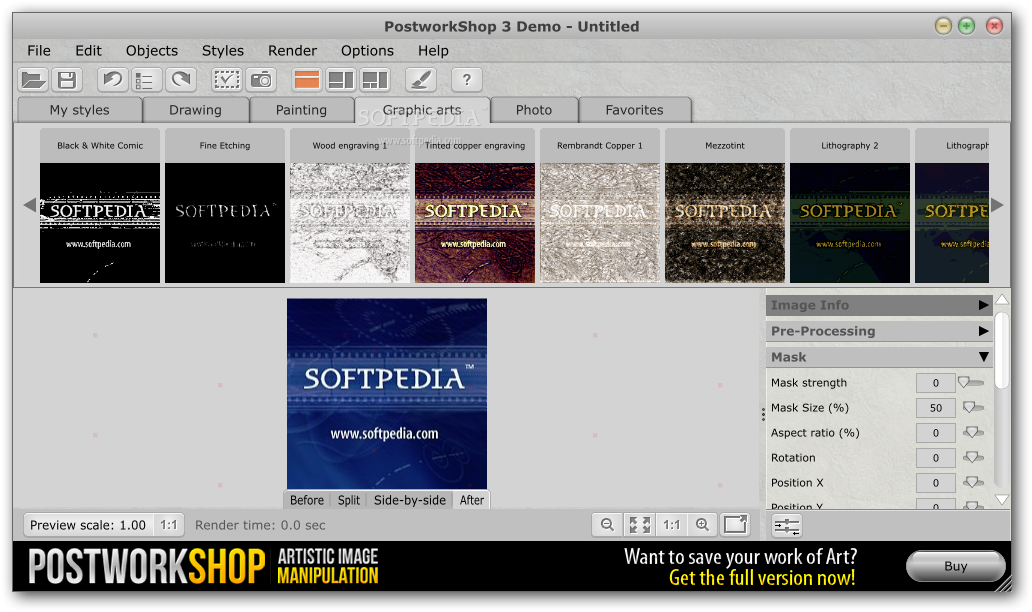
Task: Open an image with the folder icon
Action: coord(33,80)
